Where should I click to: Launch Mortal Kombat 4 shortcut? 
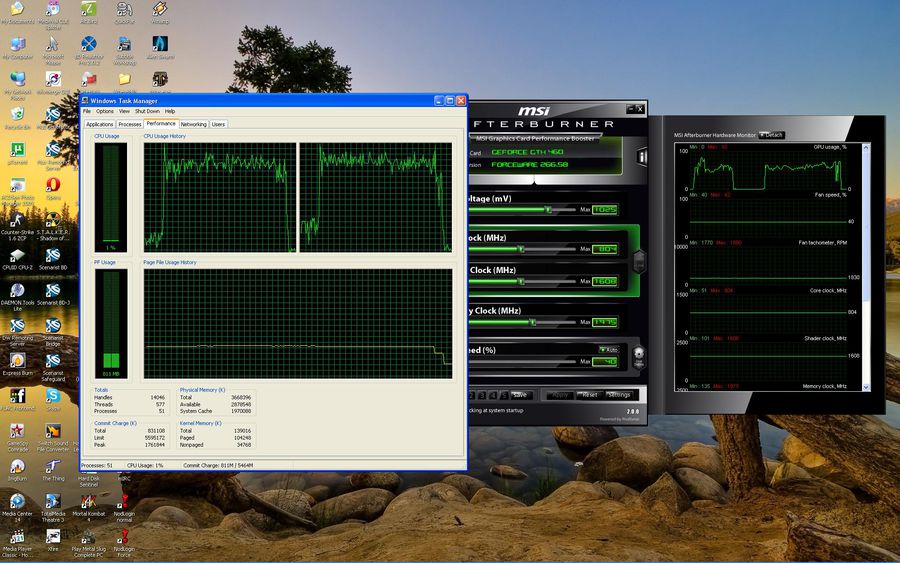click(x=88, y=507)
